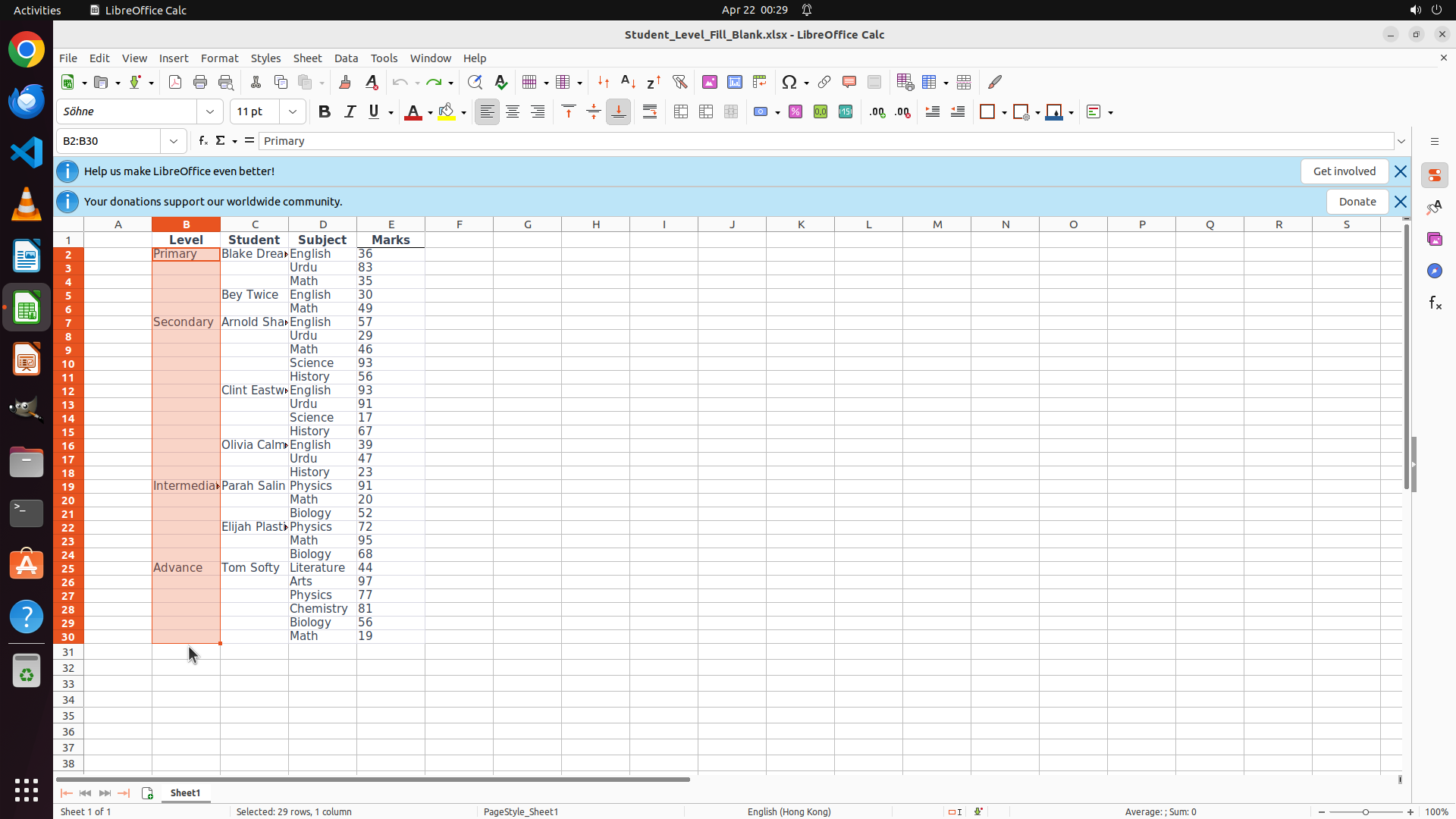1456x819 pixels.
Task: Click the Sort Ascending toolbar icon
Action: (x=628, y=82)
